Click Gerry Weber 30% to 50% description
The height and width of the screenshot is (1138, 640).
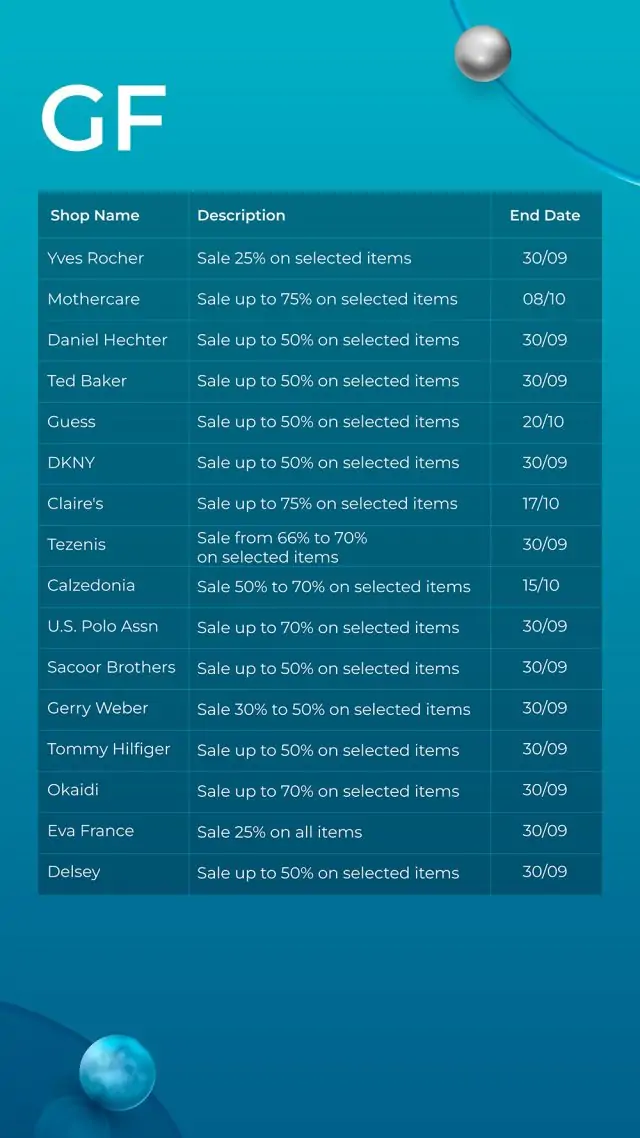tap(334, 709)
